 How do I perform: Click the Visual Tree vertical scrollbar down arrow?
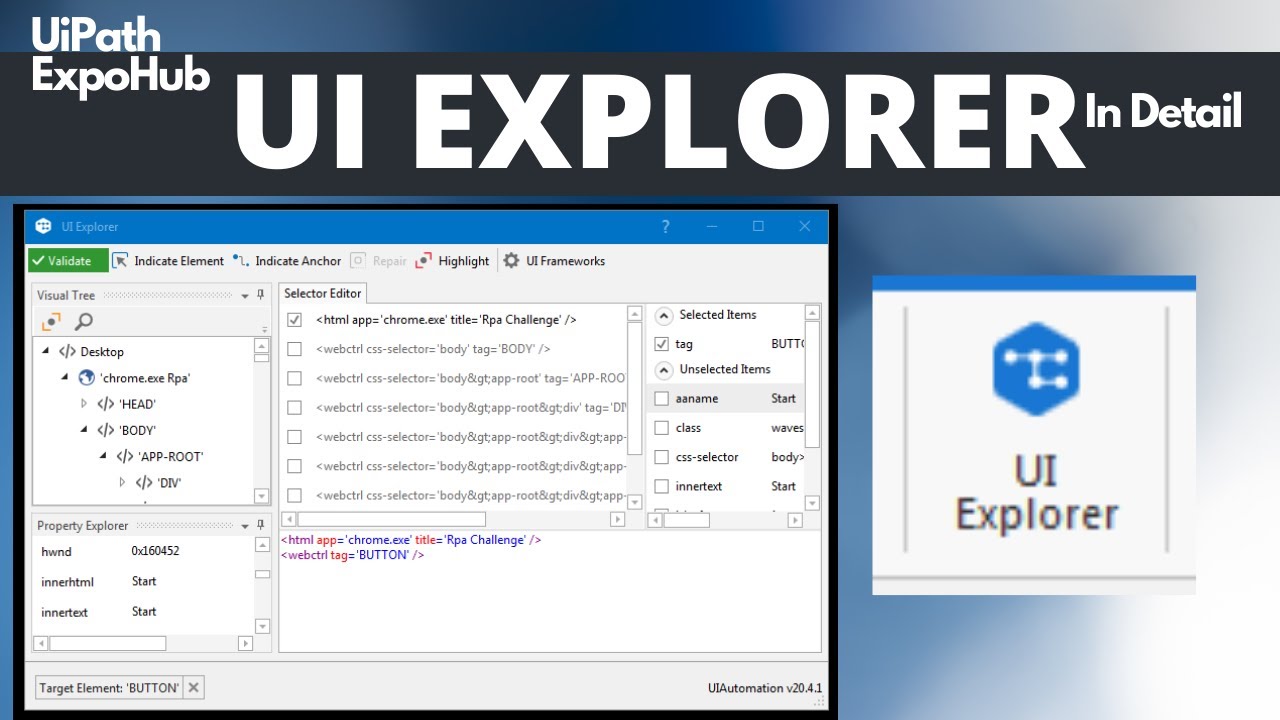[262, 496]
